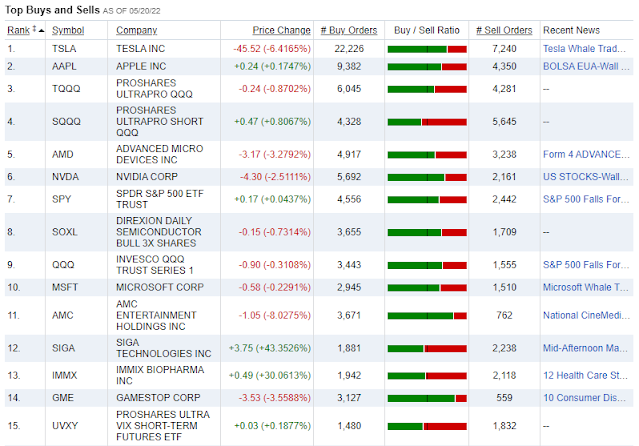The image size is (639, 446).
Task: Click TESLA INC company name
Action: coord(140,49)
